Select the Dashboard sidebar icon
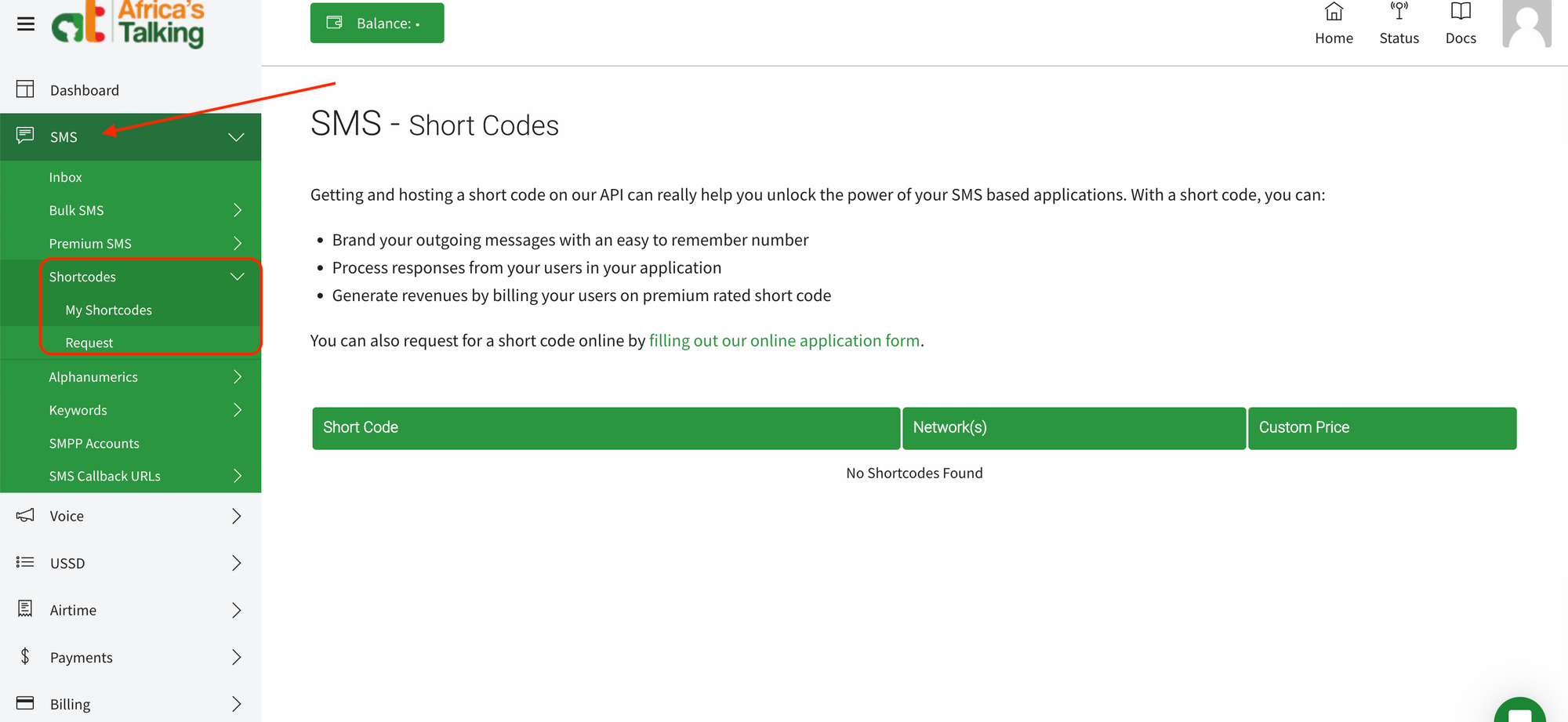 pyautogui.click(x=25, y=89)
